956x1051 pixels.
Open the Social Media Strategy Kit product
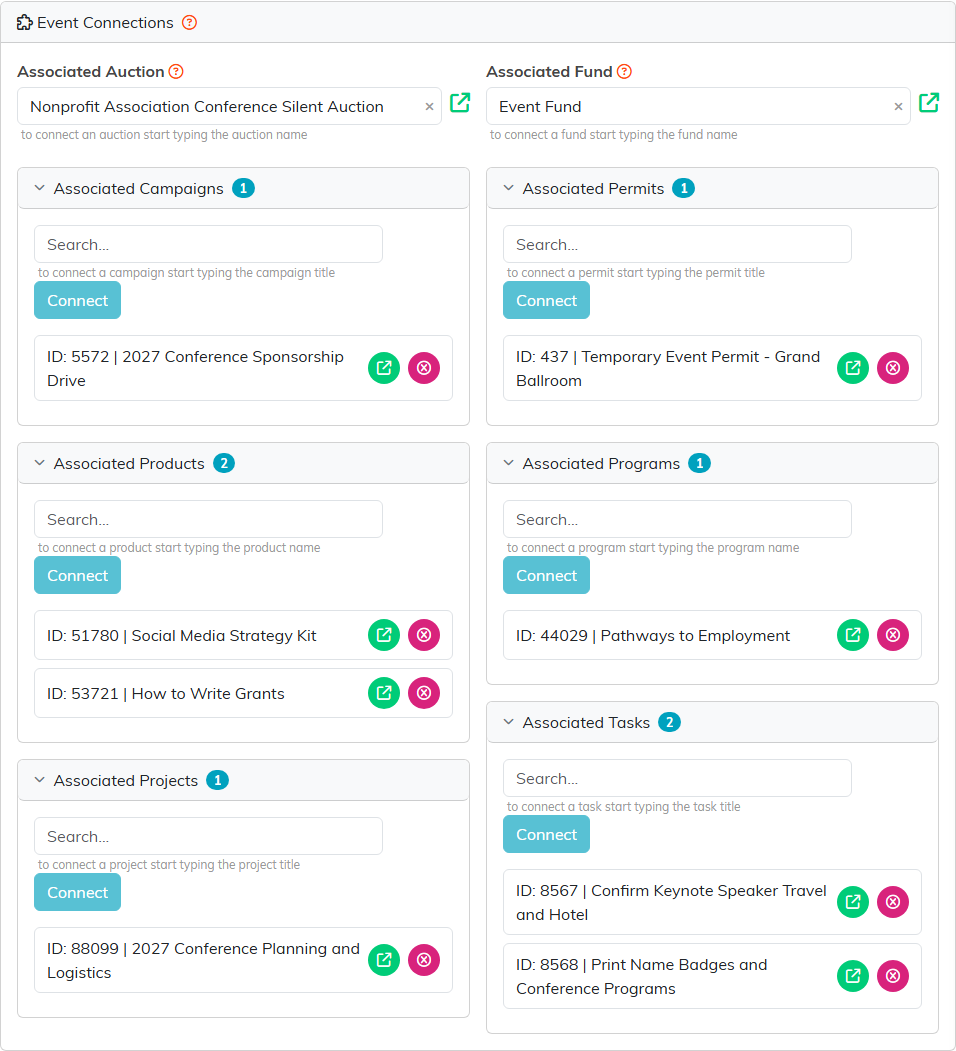[x=384, y=635]
